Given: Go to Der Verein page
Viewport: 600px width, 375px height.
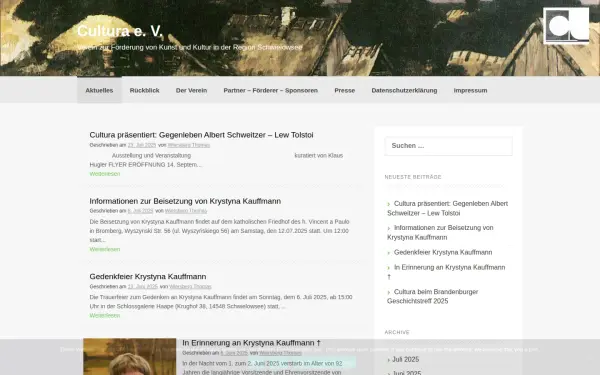Looking at the screenshot, I should click(x=191, y=90).
